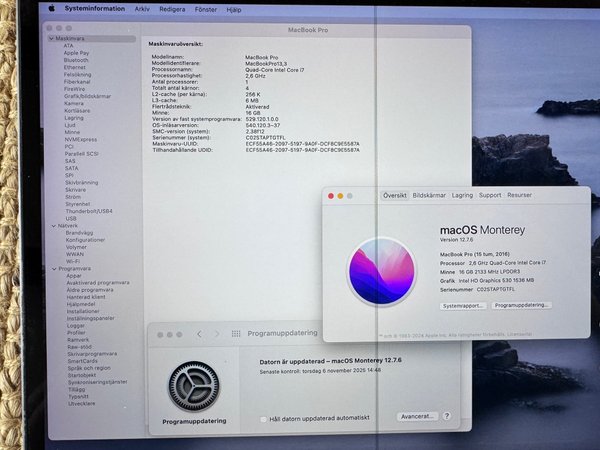Screen dimensions: 600x450
Task: Open the Apple menu
Action: point(52,8)
